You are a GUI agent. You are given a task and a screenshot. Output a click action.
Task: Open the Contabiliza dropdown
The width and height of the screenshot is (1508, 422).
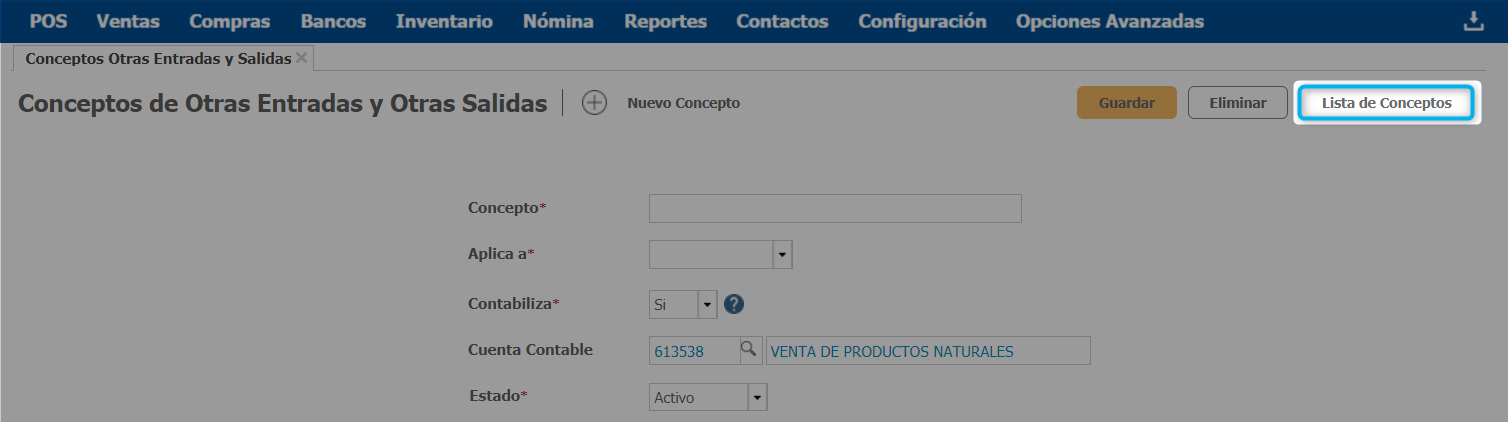coord(707,305)
